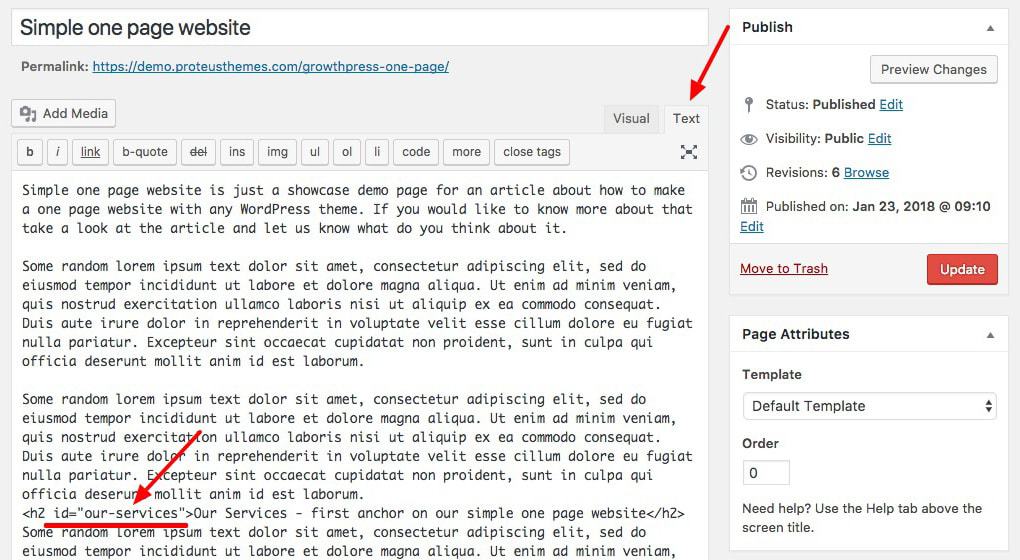Insert a code tag
This screenshot has width=1020, height=560.
[x=416, y=152]
